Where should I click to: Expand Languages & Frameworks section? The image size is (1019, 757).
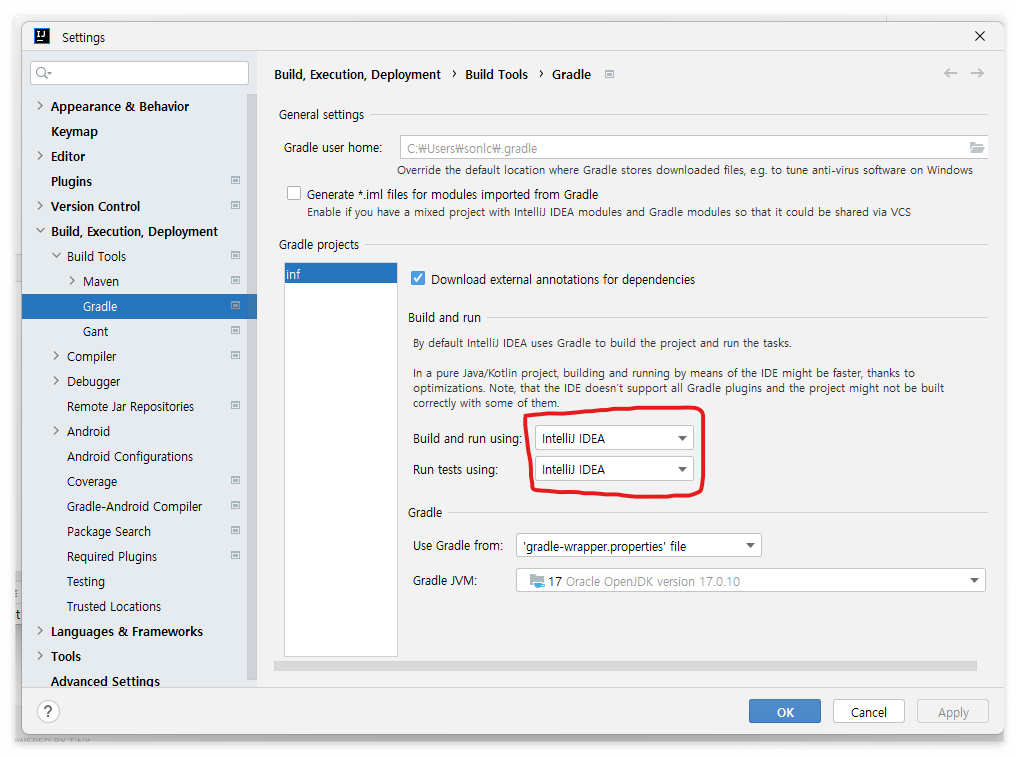click(x=40, y=631)
